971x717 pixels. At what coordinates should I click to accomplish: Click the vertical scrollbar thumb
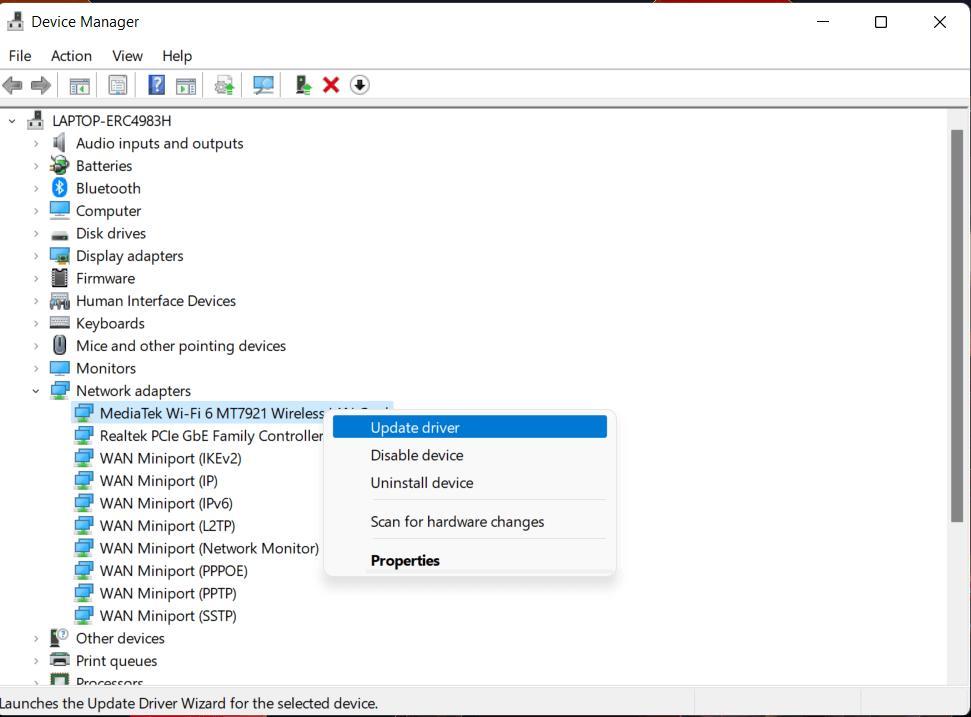coord(957,326)
